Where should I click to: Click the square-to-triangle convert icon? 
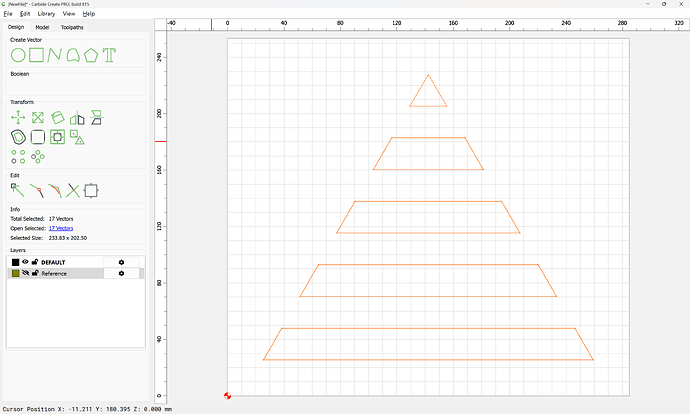click(77, 137)
